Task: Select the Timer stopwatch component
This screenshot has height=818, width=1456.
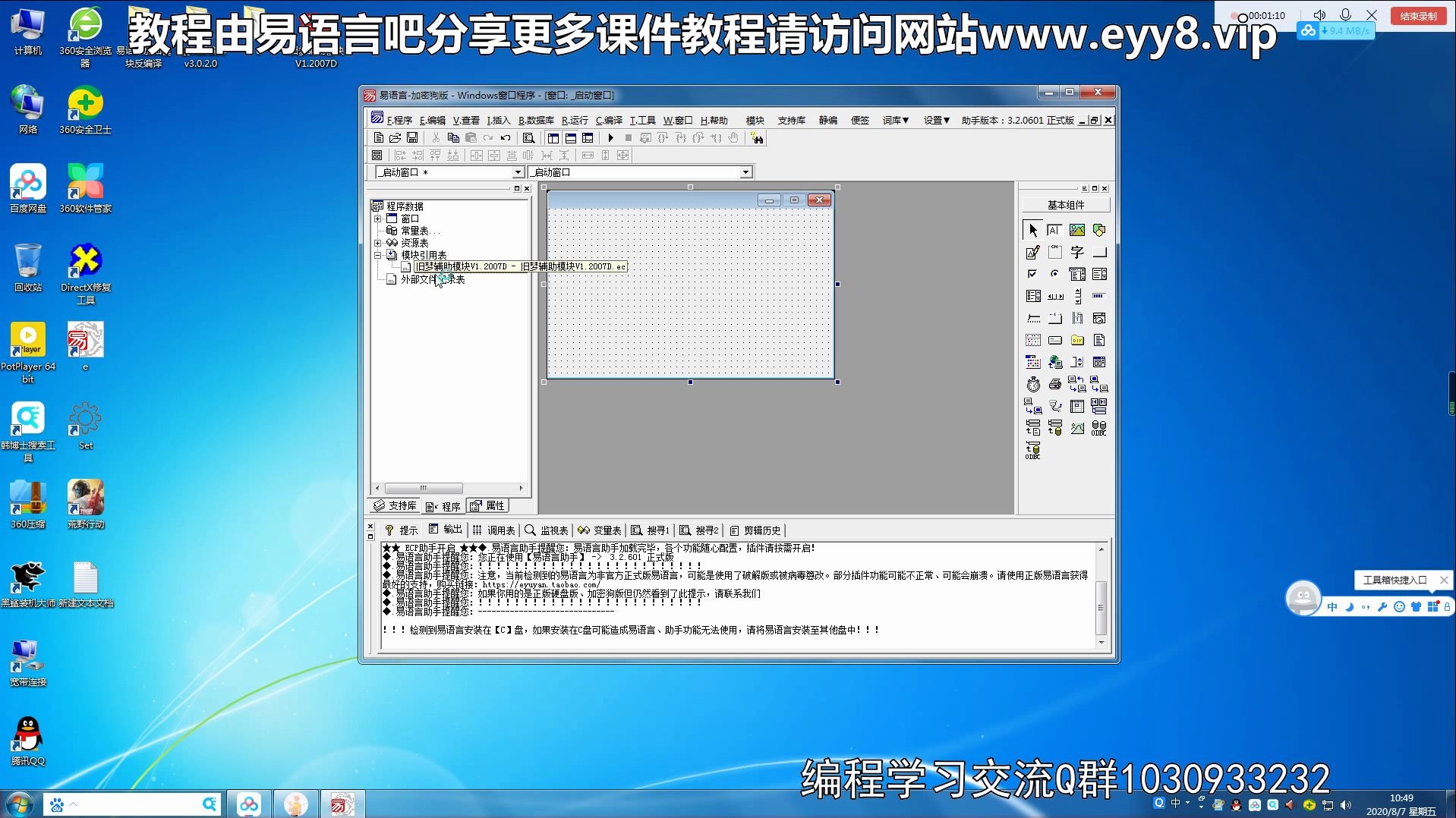Action: pyautogui.click(x=1032, y=384)
